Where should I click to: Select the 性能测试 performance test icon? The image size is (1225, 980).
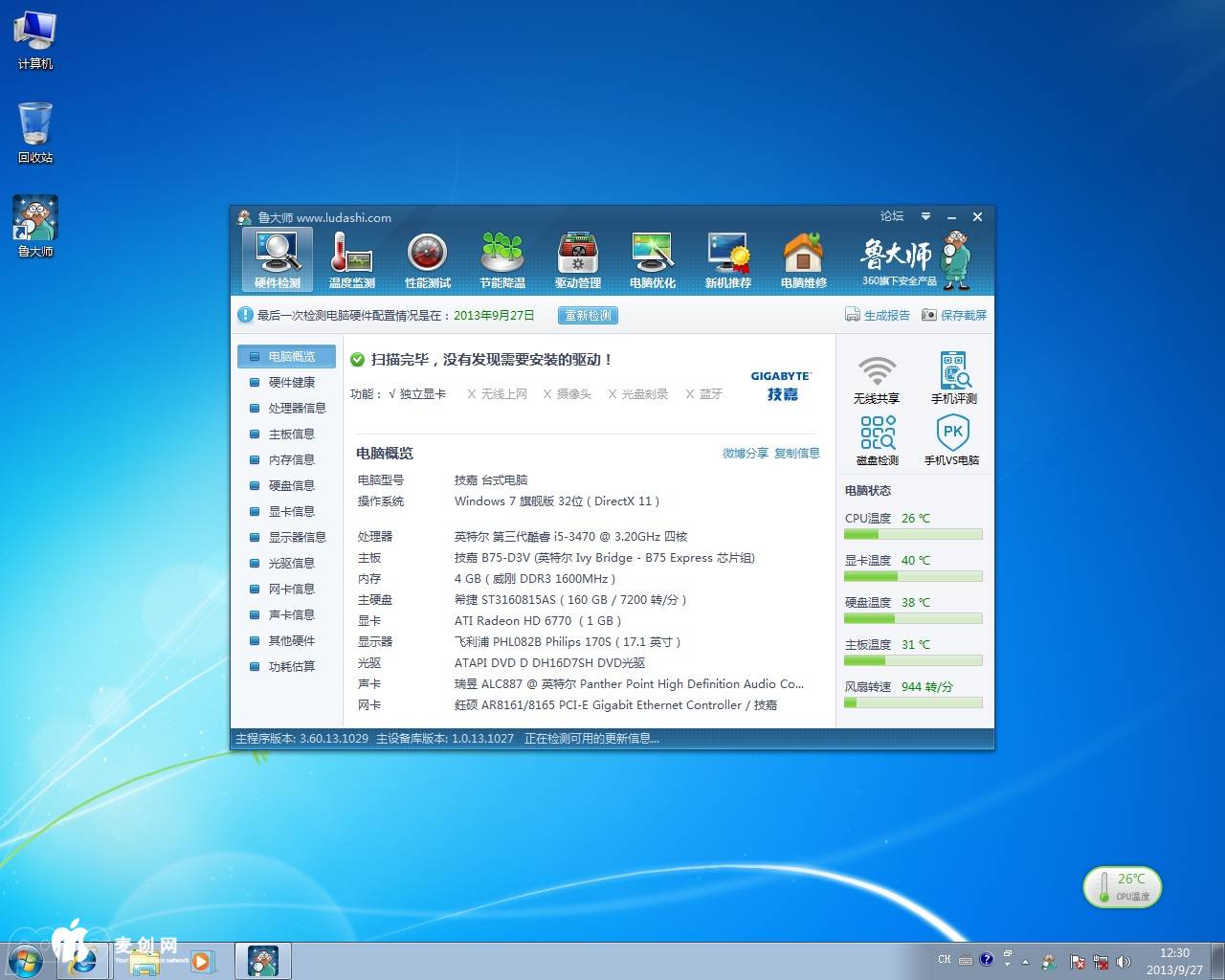[427, 256]
